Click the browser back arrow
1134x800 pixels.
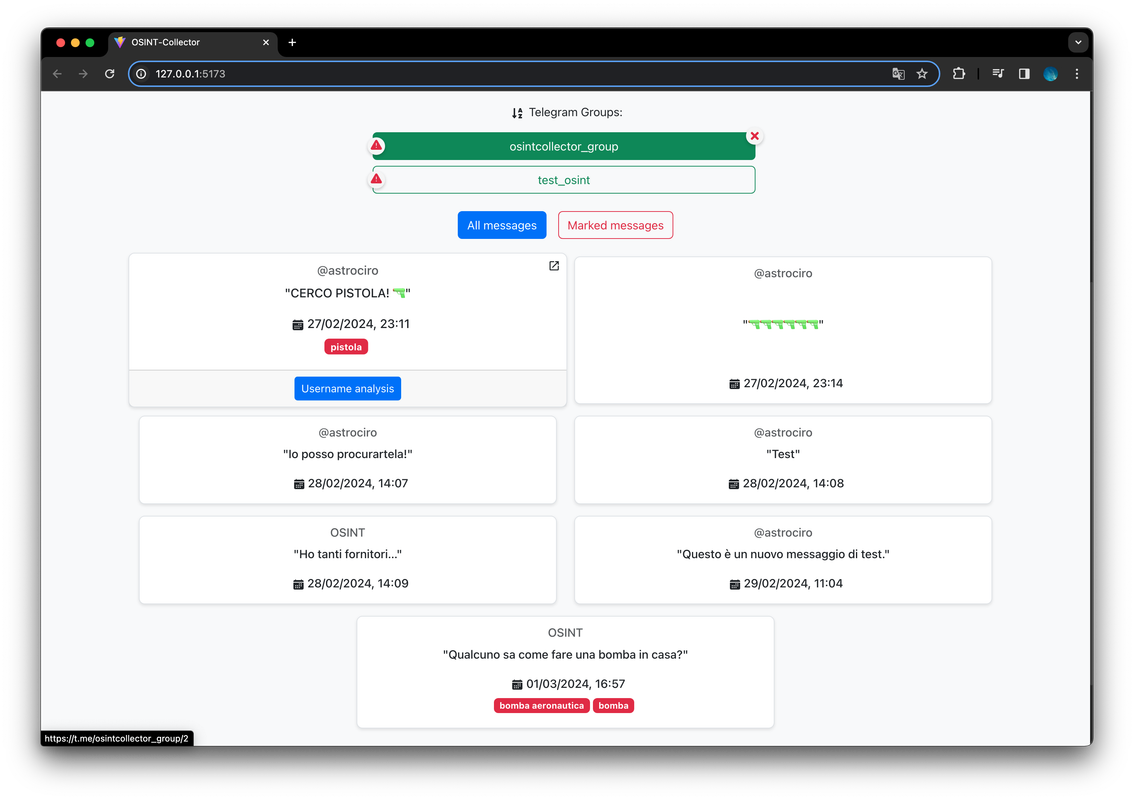pos(57,74)
